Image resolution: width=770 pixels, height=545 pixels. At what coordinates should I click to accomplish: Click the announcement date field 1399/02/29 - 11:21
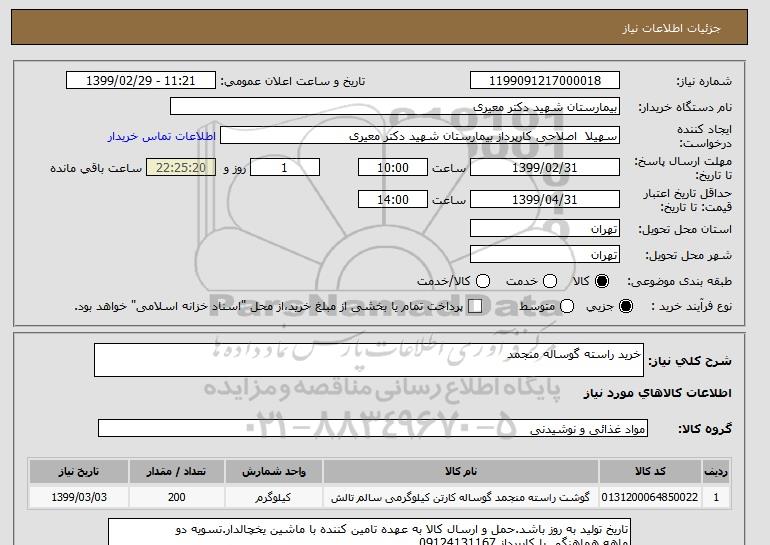click(141, 81)
